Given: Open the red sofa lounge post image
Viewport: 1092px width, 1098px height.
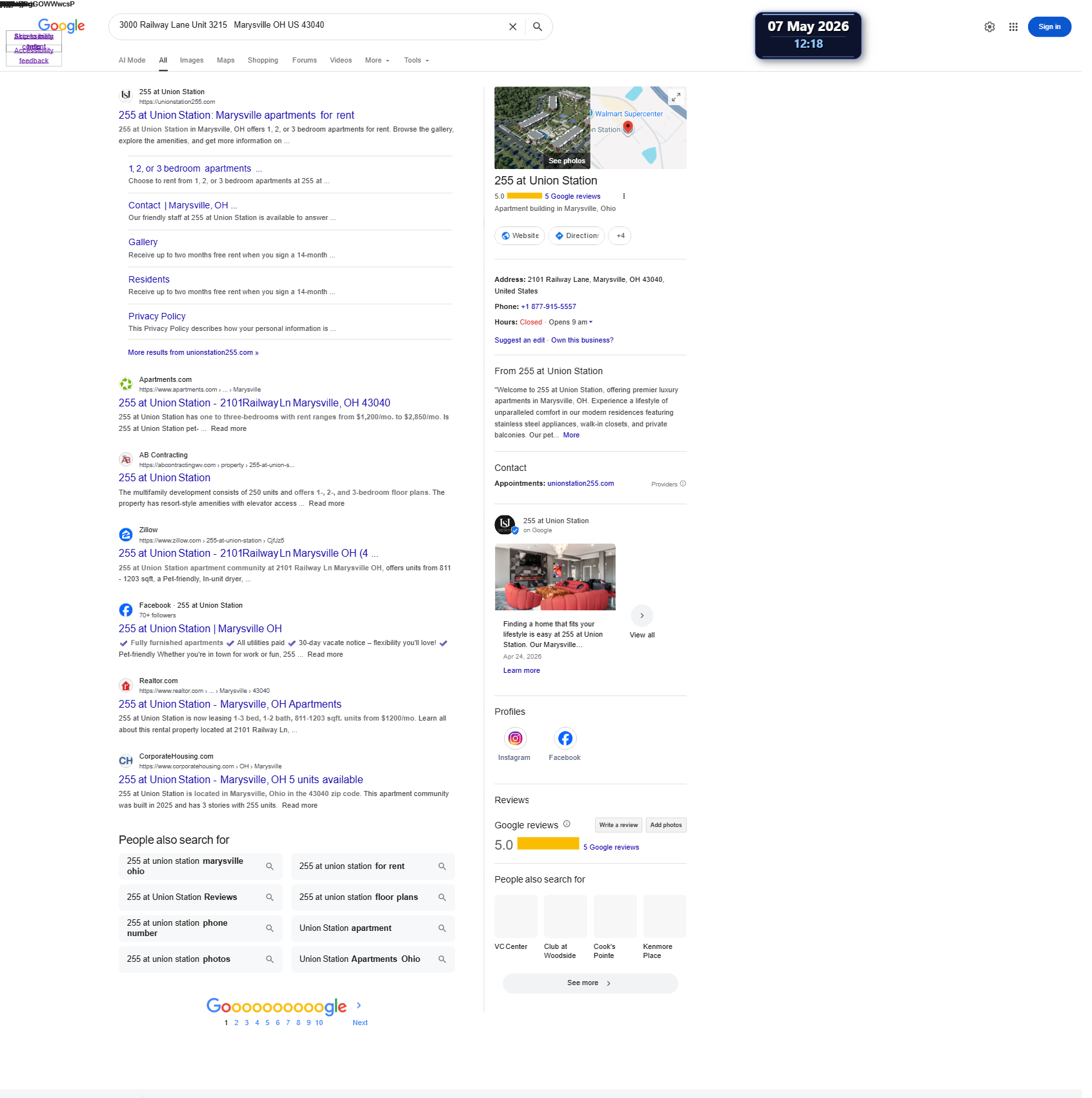Looking at the screenshot, I should (555, 577).
